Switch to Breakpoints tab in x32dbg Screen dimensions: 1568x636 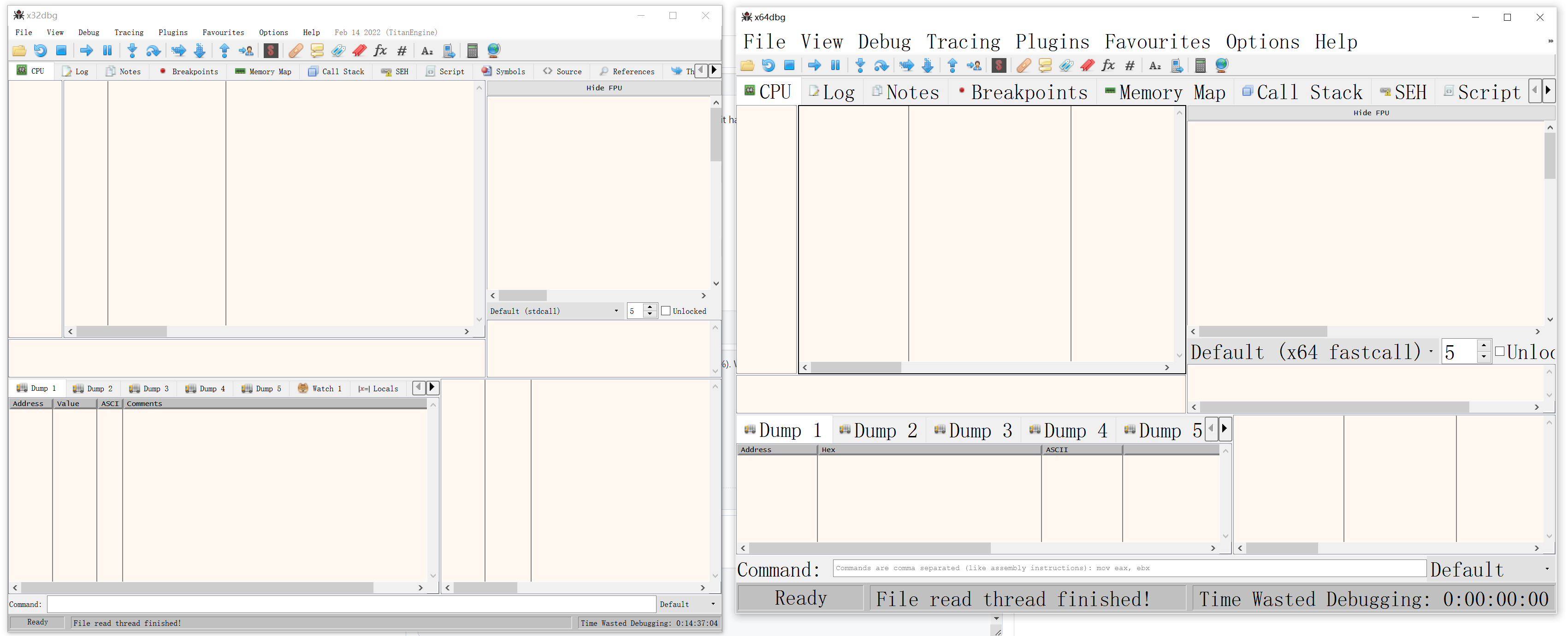point(188,71)
